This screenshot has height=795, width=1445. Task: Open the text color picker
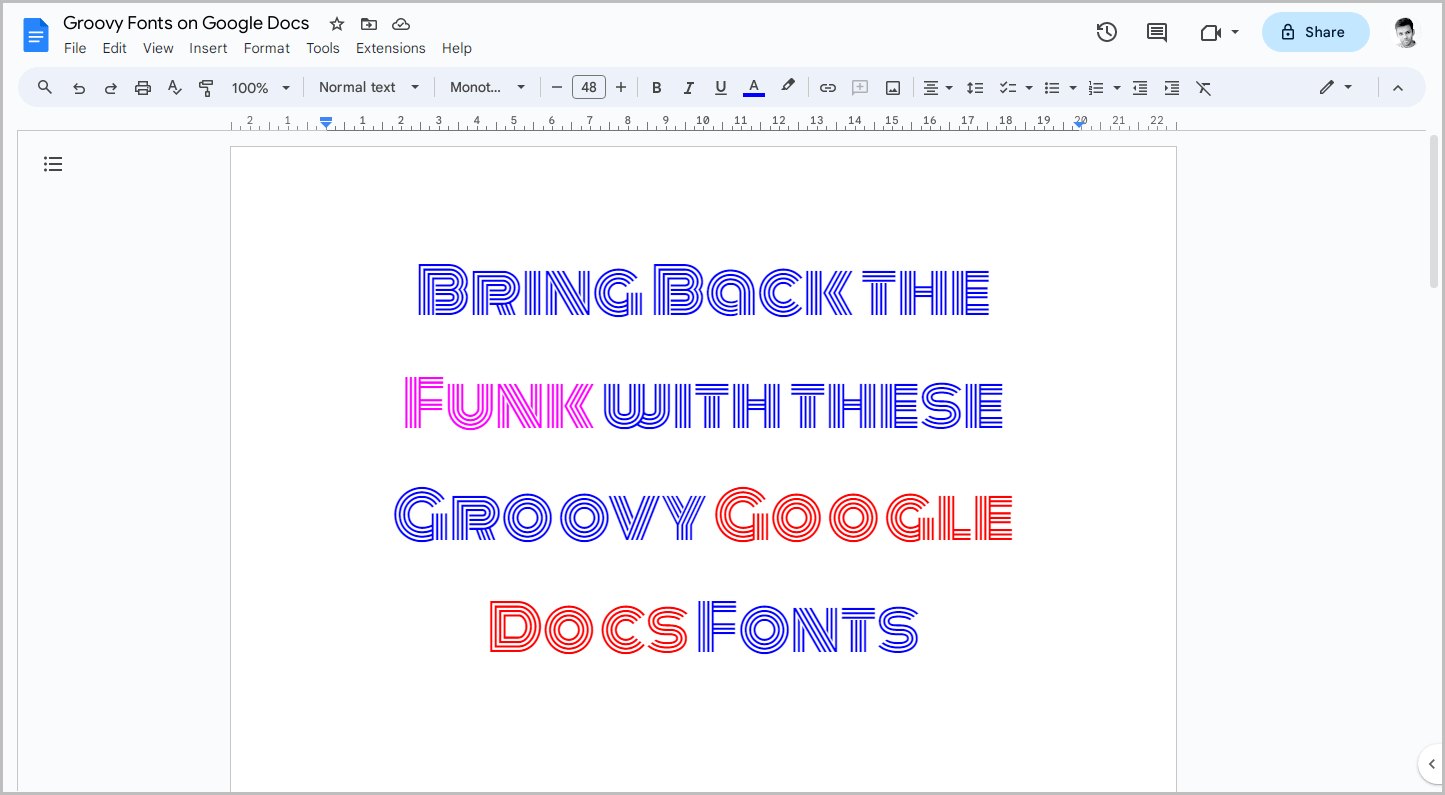coord(753,87)
